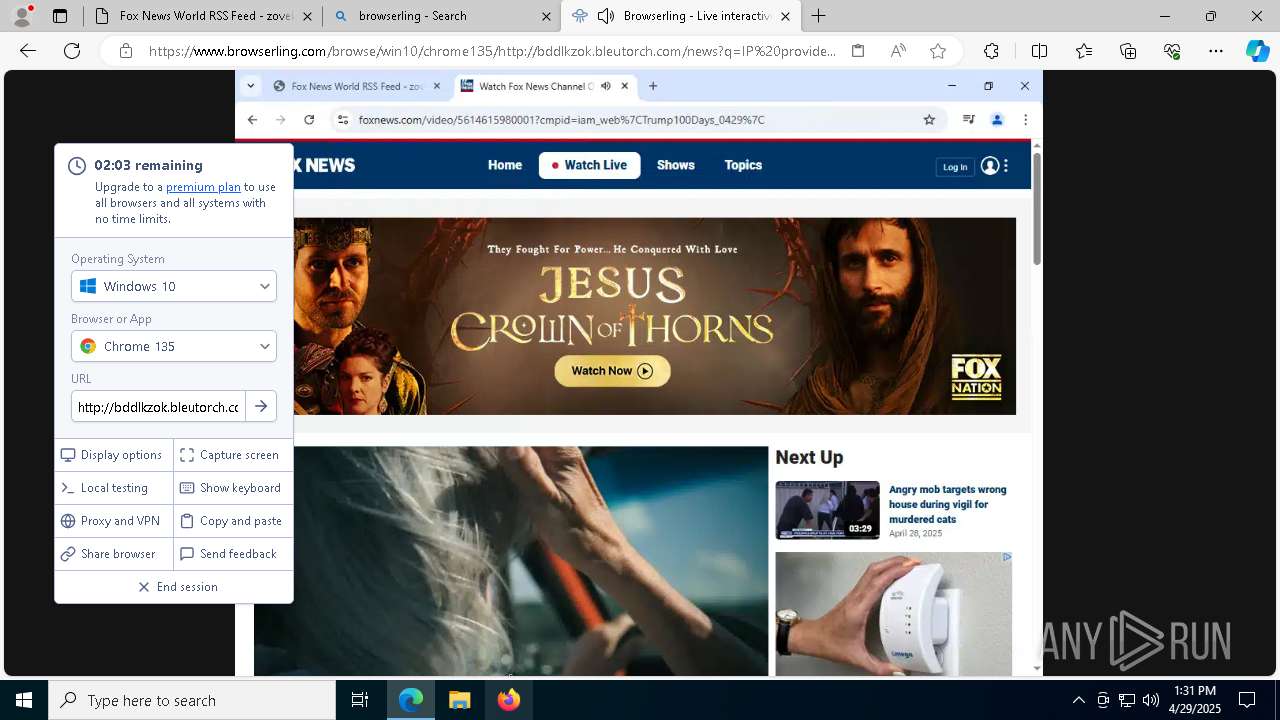Open File Explorer from taskbar

pos(460,700)
